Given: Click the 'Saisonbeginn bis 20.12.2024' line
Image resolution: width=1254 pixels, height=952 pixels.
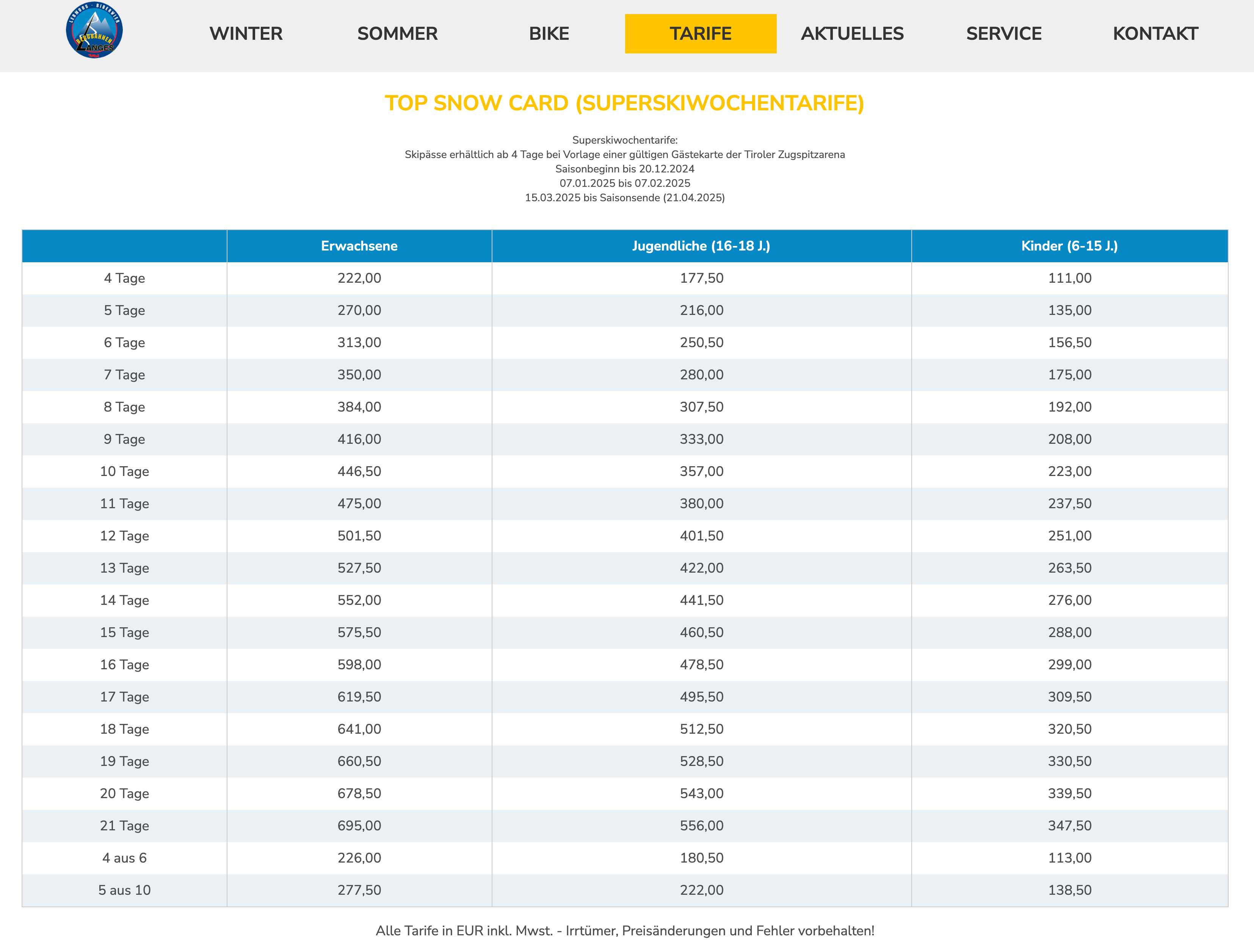Looking at the screenshot, I should (x=625, y=169).
